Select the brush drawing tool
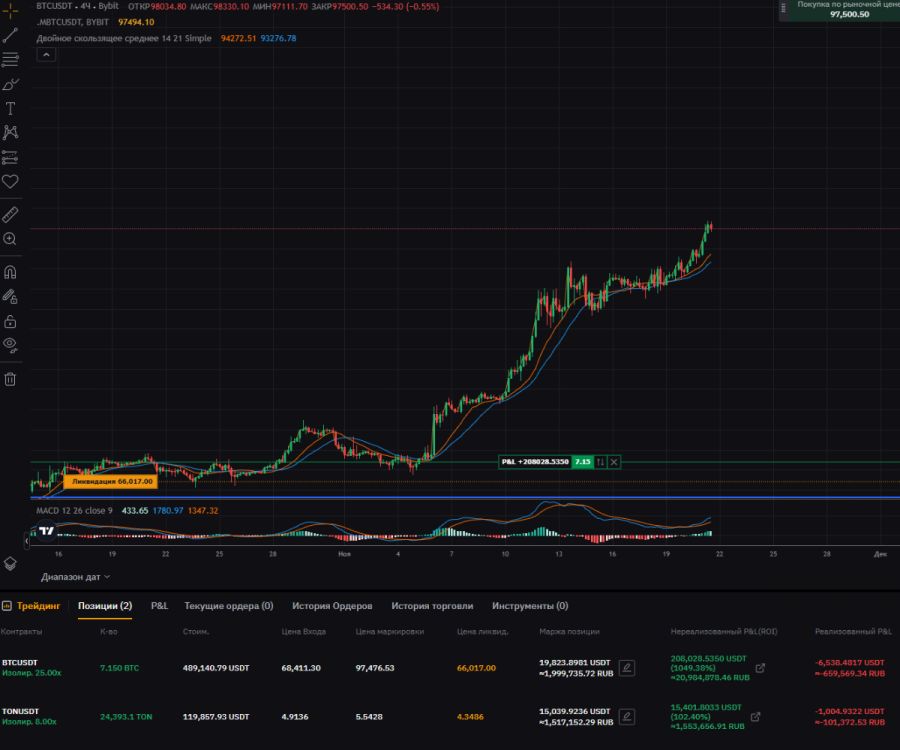Image resolution: width=900 pixels, height=750 pixels. (11, 84)
